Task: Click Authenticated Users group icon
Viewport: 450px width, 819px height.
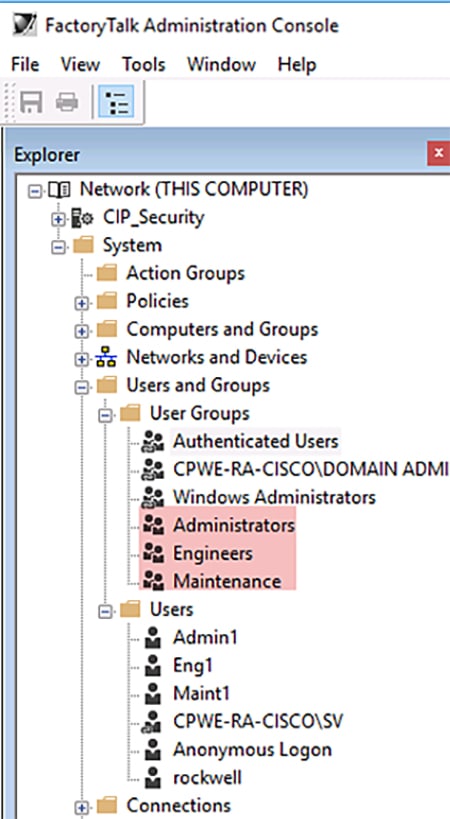Action: [153, 442]
